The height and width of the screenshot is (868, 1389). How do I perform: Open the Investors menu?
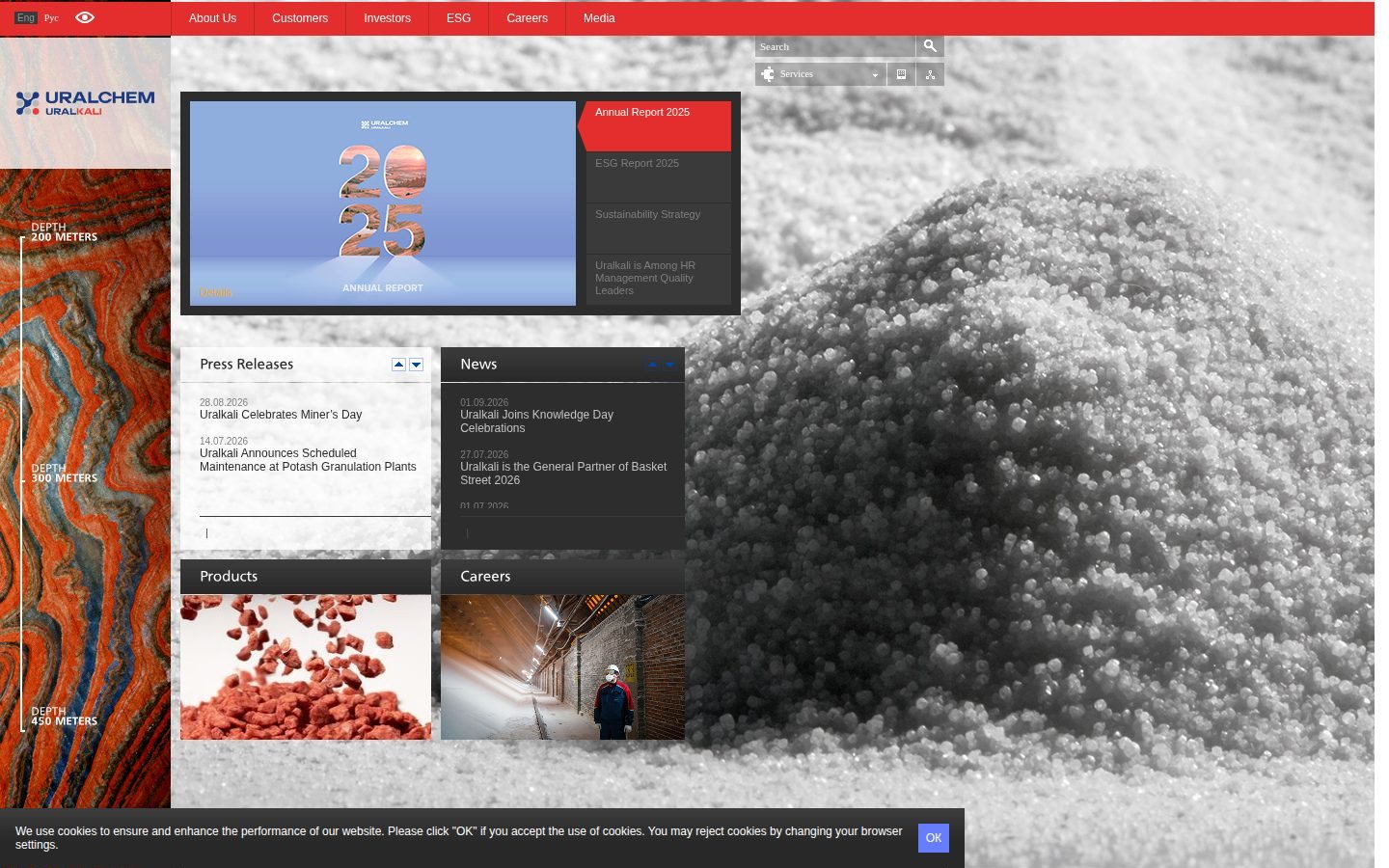coord(387,18)
